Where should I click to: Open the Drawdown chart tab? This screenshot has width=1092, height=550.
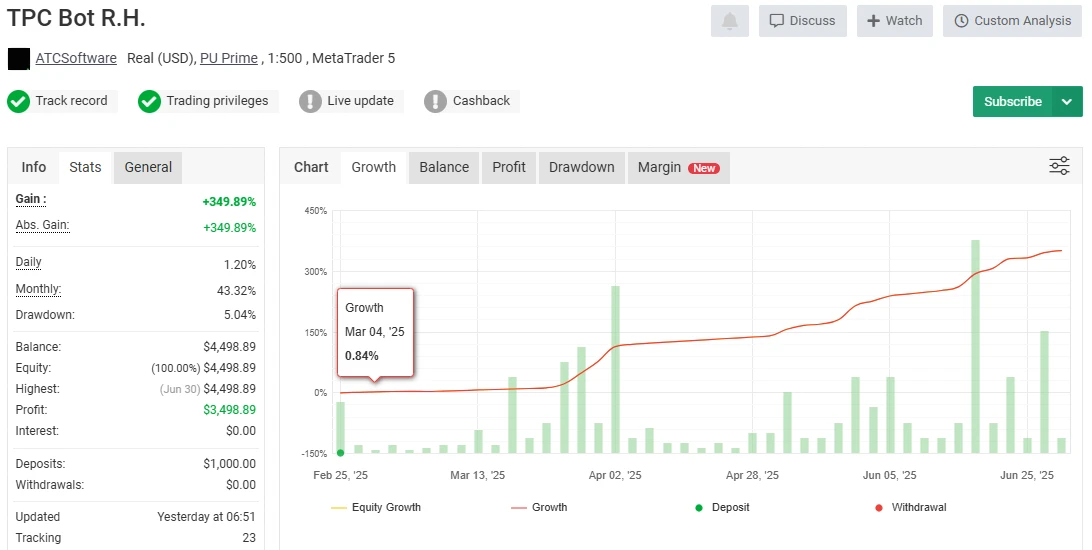[x=581, y=167]
